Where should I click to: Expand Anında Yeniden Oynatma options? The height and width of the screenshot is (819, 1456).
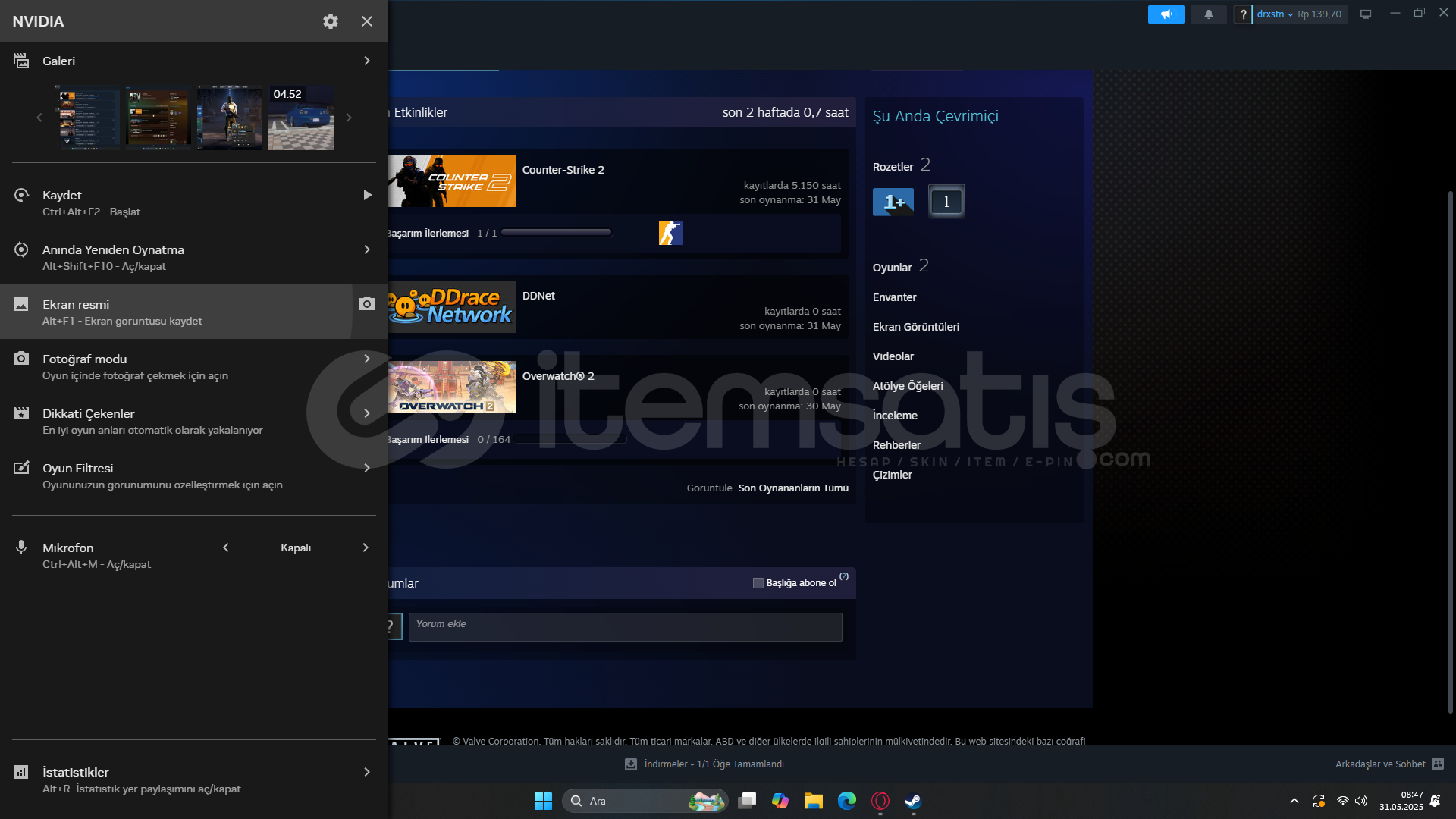(367, 249)
